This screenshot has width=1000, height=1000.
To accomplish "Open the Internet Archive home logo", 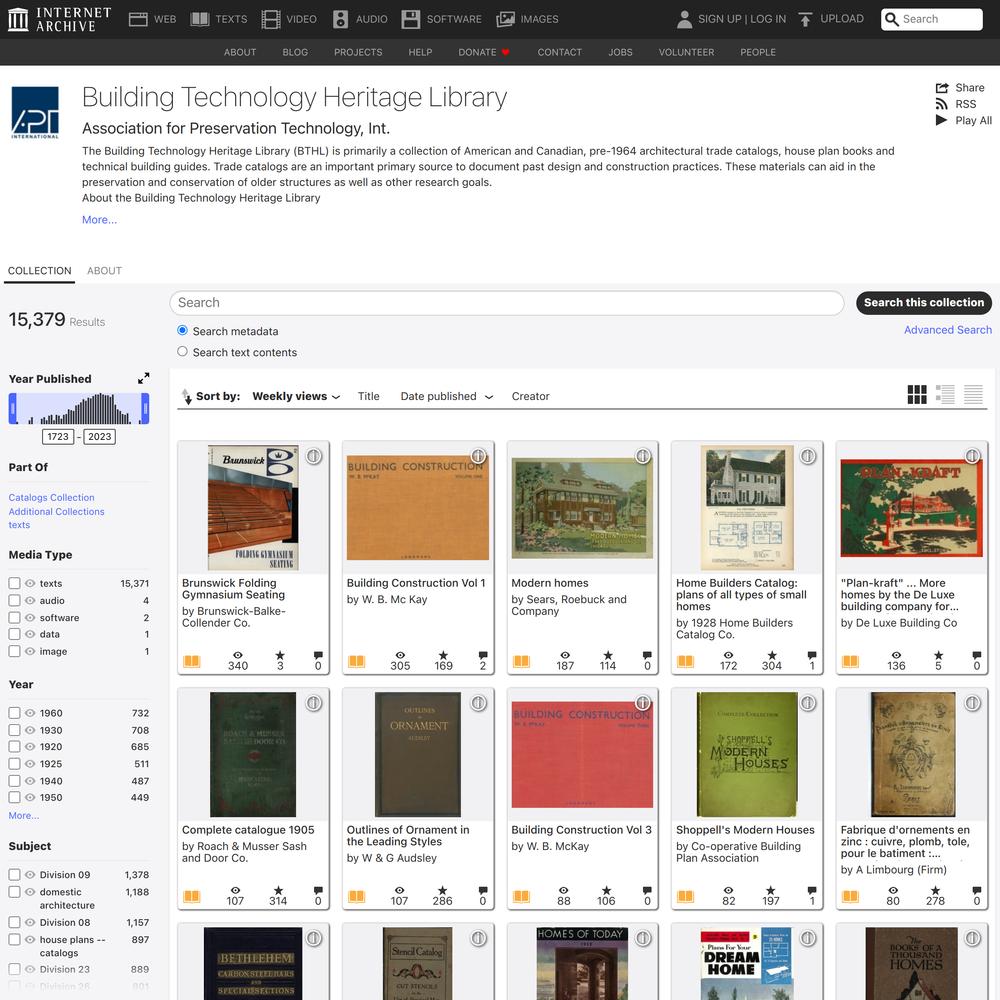I will tap(59, 19).
